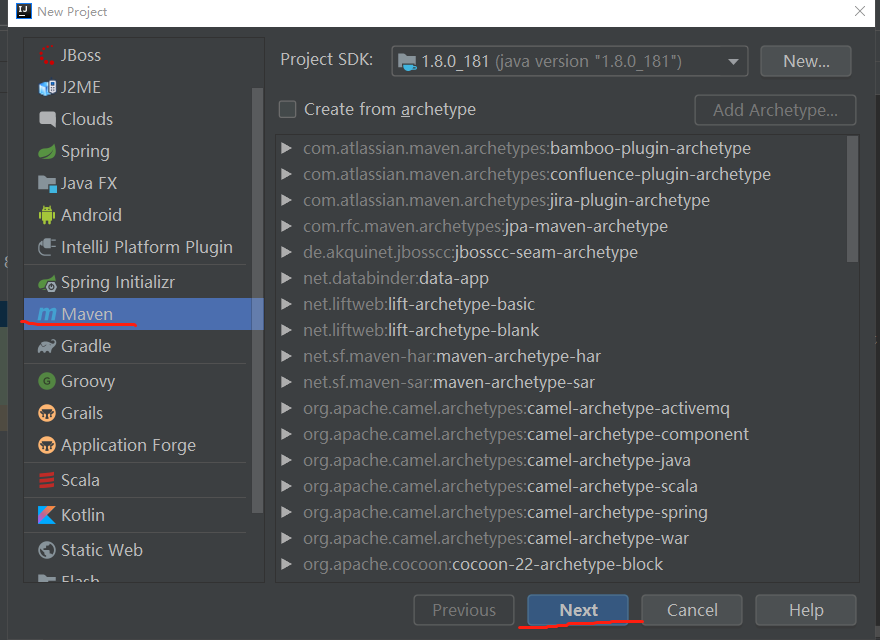Image resolution: width=880 pixels, height=640 pixels.
Task: Choose the J2ME icon in sidebar
Action: click(x=47, y=88)
